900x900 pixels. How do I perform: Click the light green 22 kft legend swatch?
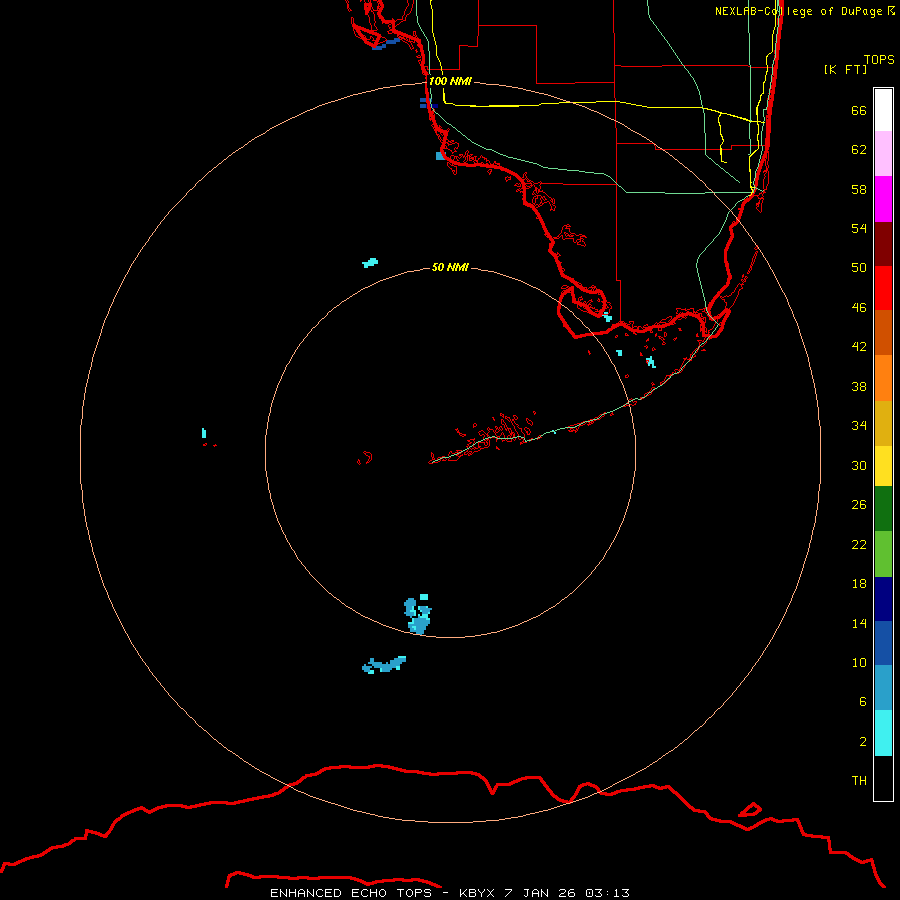click(x=883, y=554)
